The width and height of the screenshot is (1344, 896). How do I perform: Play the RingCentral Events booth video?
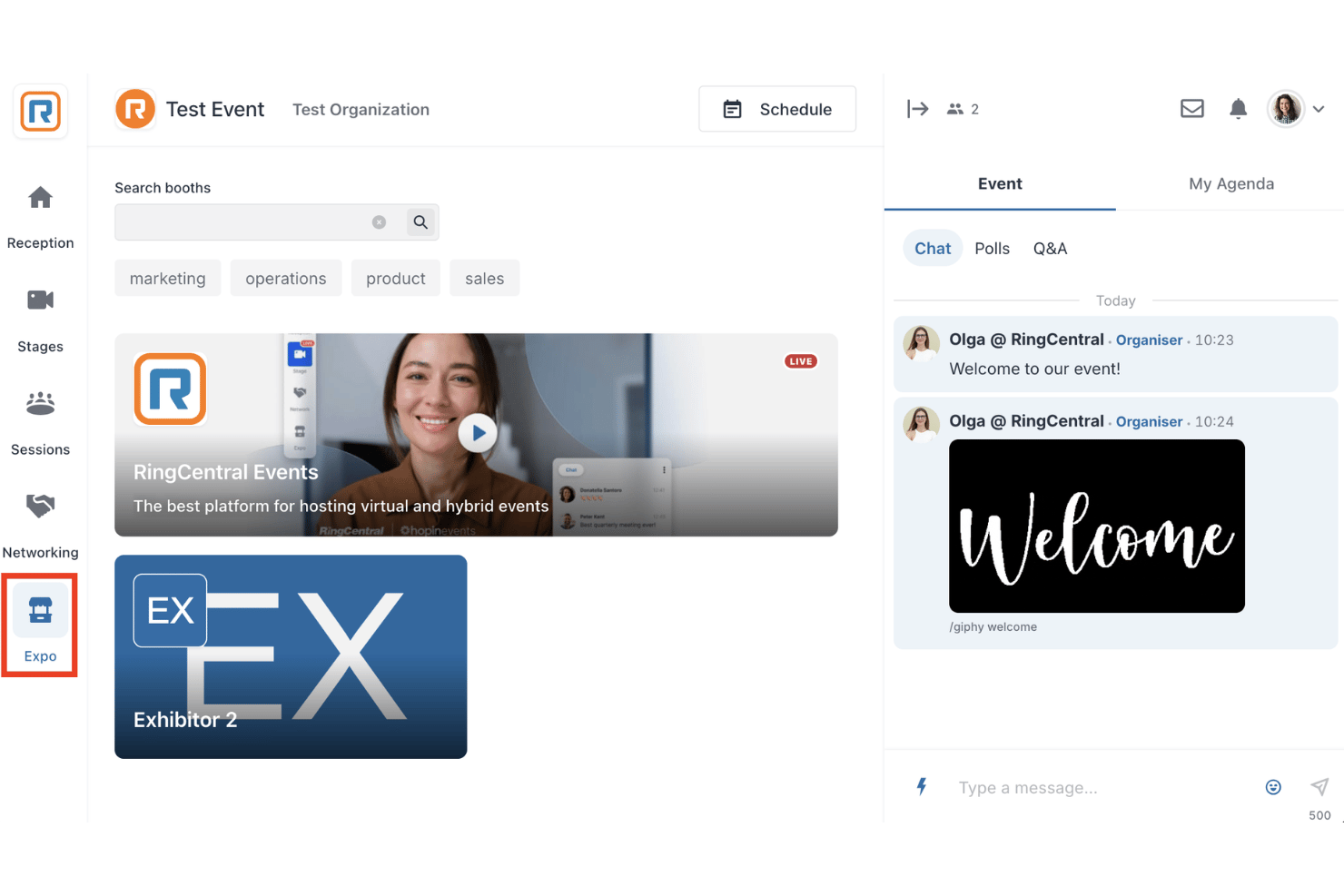tap(478, 433)
